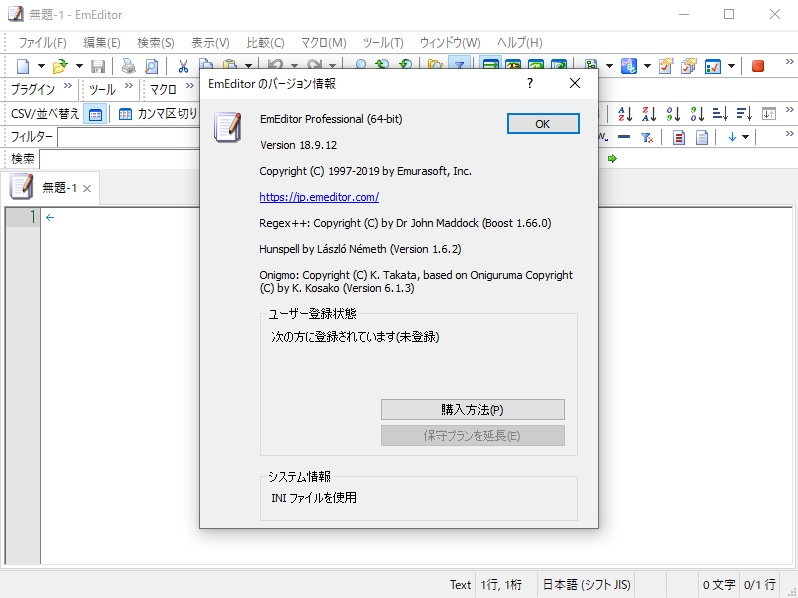The image size is (798, 598).
Task: Open the dropdown arrow beside New icon
Action: coord(41,66)
